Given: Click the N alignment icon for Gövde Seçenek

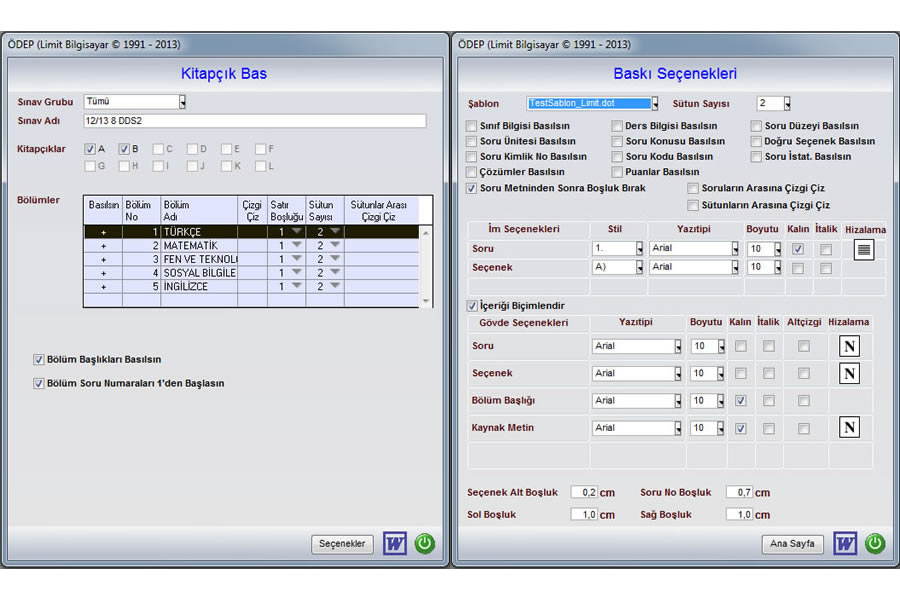Looking at the screenshot, I should (849, 374).
